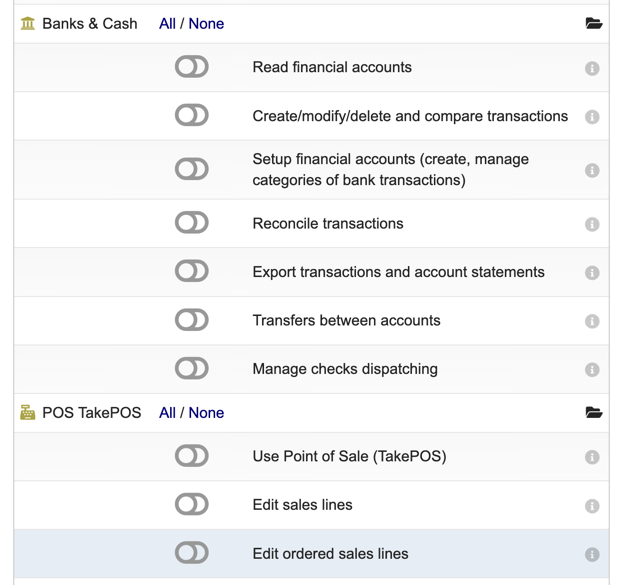Click info icon for Edit ordered sales lines
This screenshot has height=585, width=624.
click(x=592, y=554)
